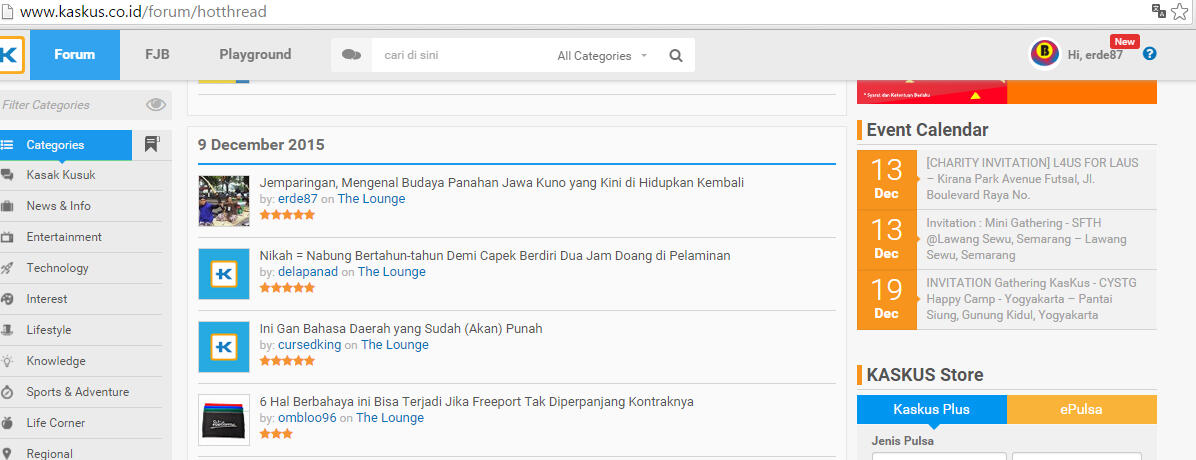This screenshot has width=1196, height=460.
Task: Click the Sports & Adventure stopwatch icon
Action: [7, 392]
